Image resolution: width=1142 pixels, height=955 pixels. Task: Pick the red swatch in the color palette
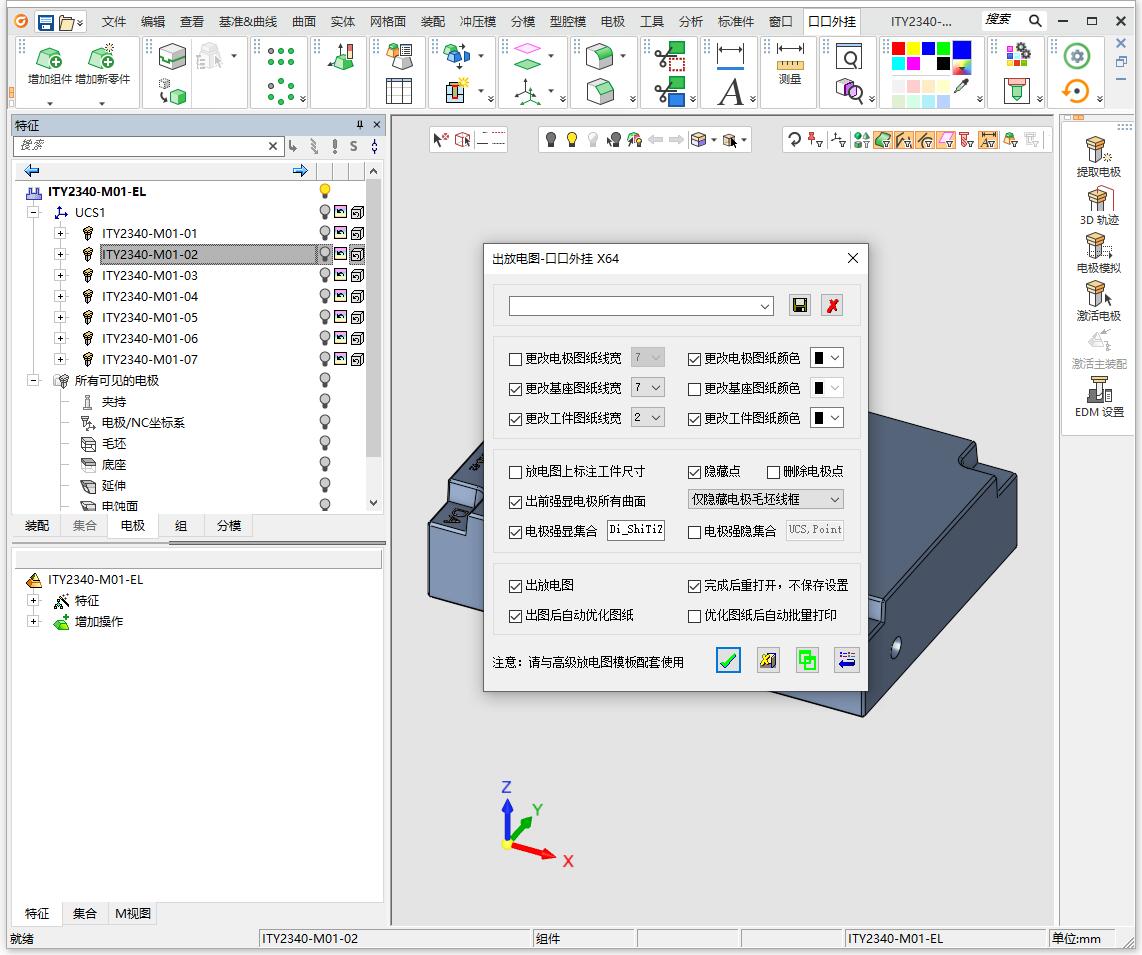898,49
